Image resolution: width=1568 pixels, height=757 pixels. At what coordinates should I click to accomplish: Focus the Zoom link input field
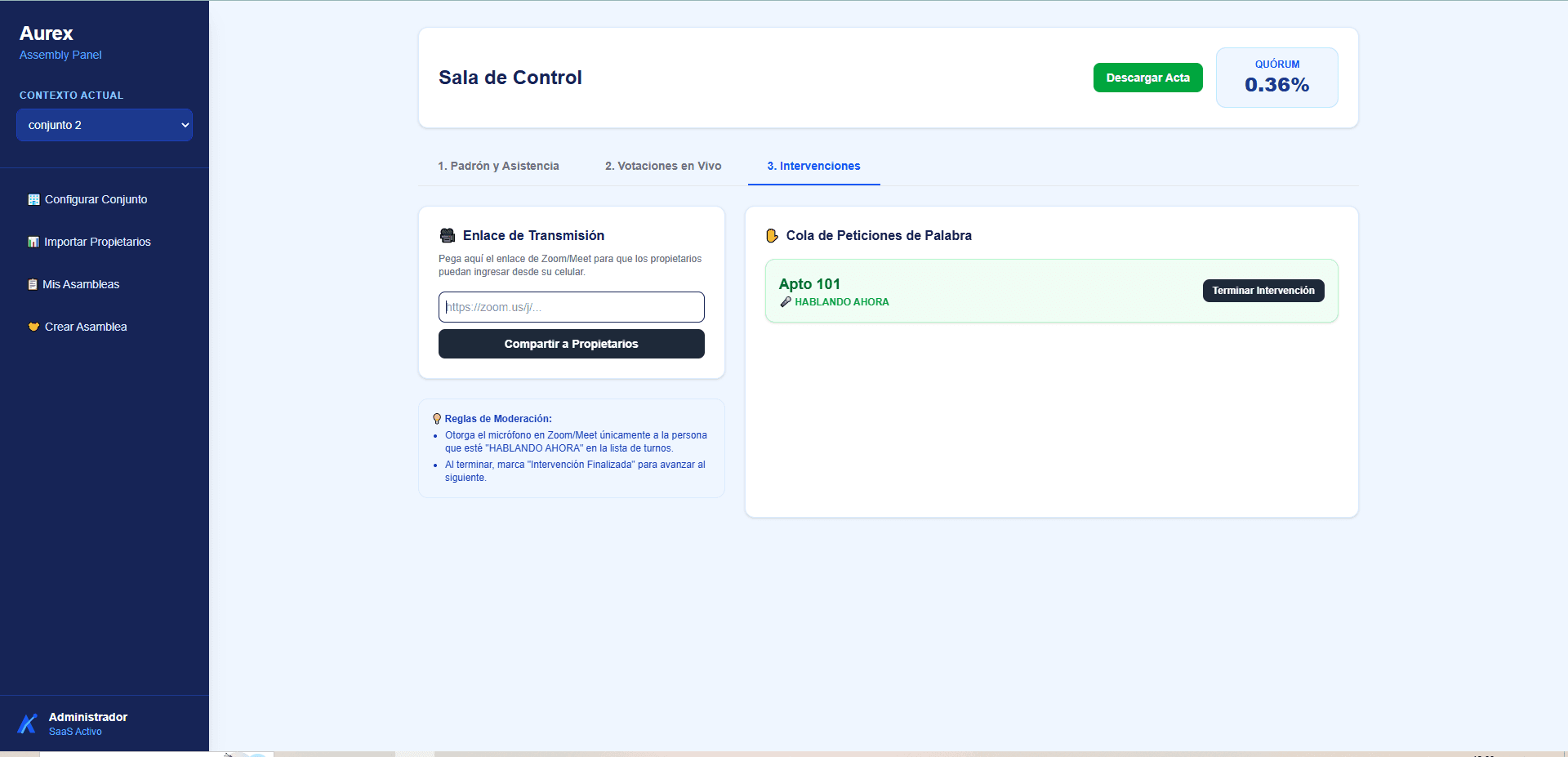pyautogui.click(x=572, y=307)
